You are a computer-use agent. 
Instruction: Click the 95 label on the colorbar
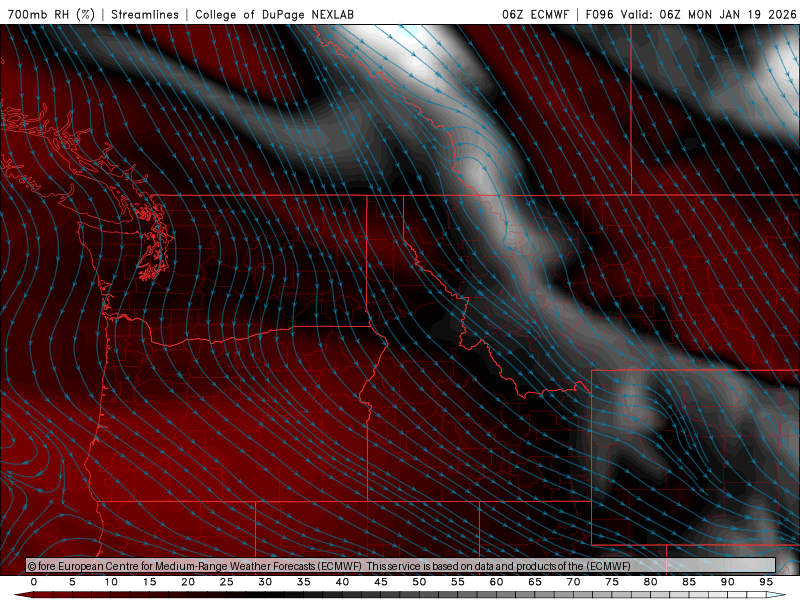coord(766,582)
